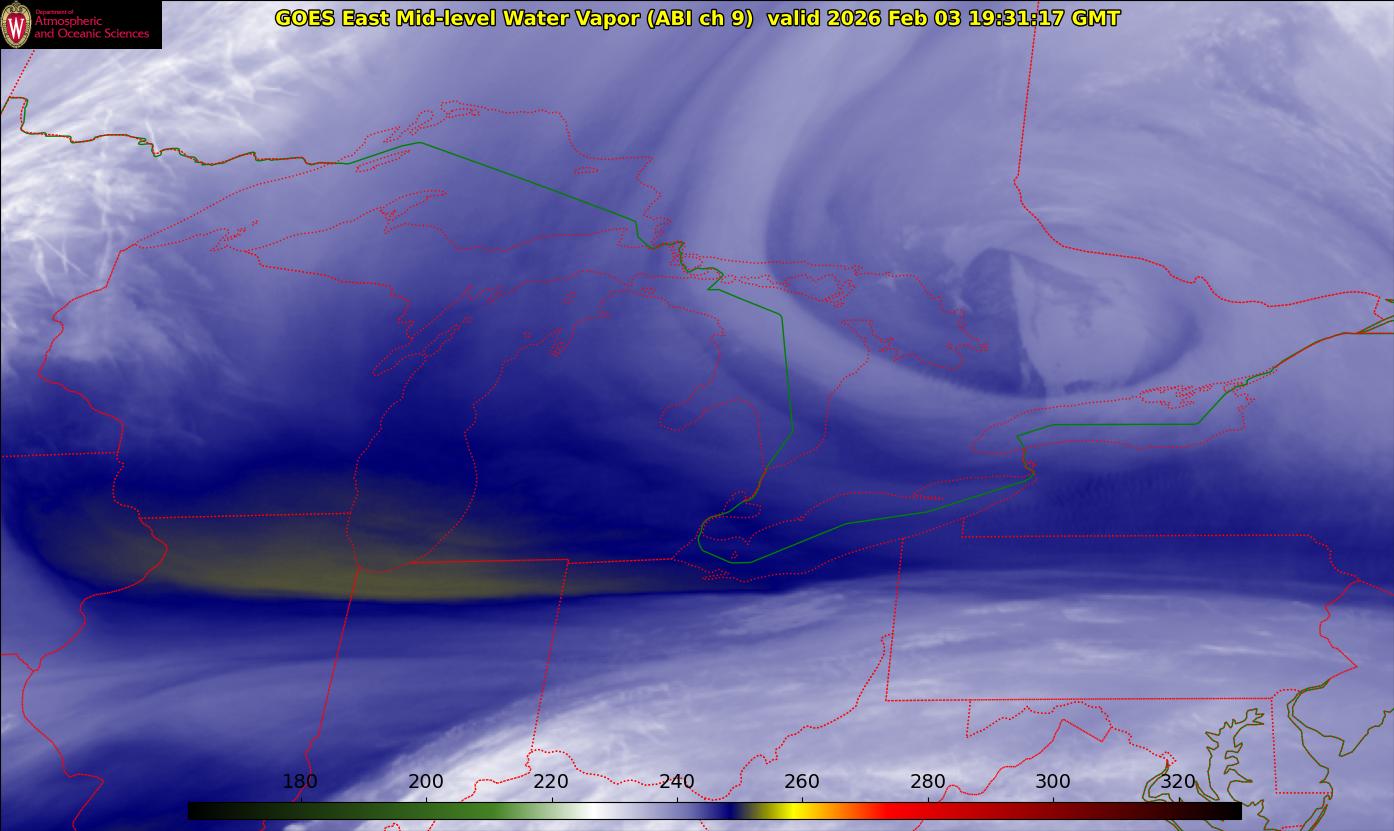
Task: Click the UW crest 'W' logo
Action: tap(16, 25)
